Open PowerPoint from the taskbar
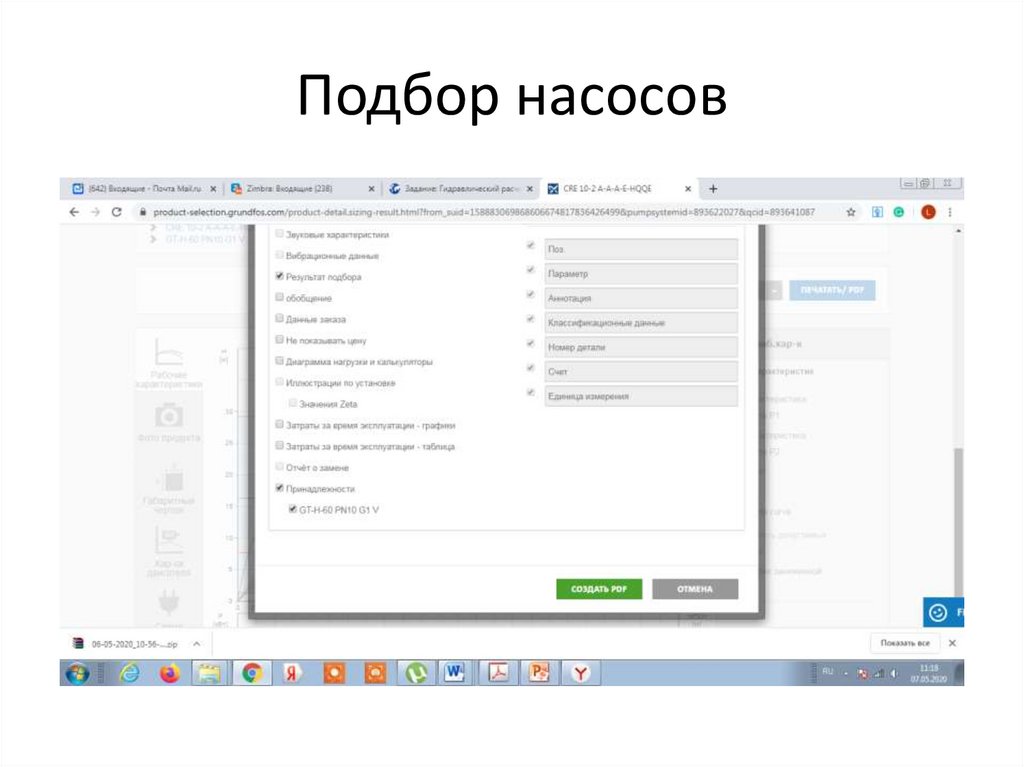This screenshot has width=1024, height=767. pyautogui.click(x=538, y=673)
